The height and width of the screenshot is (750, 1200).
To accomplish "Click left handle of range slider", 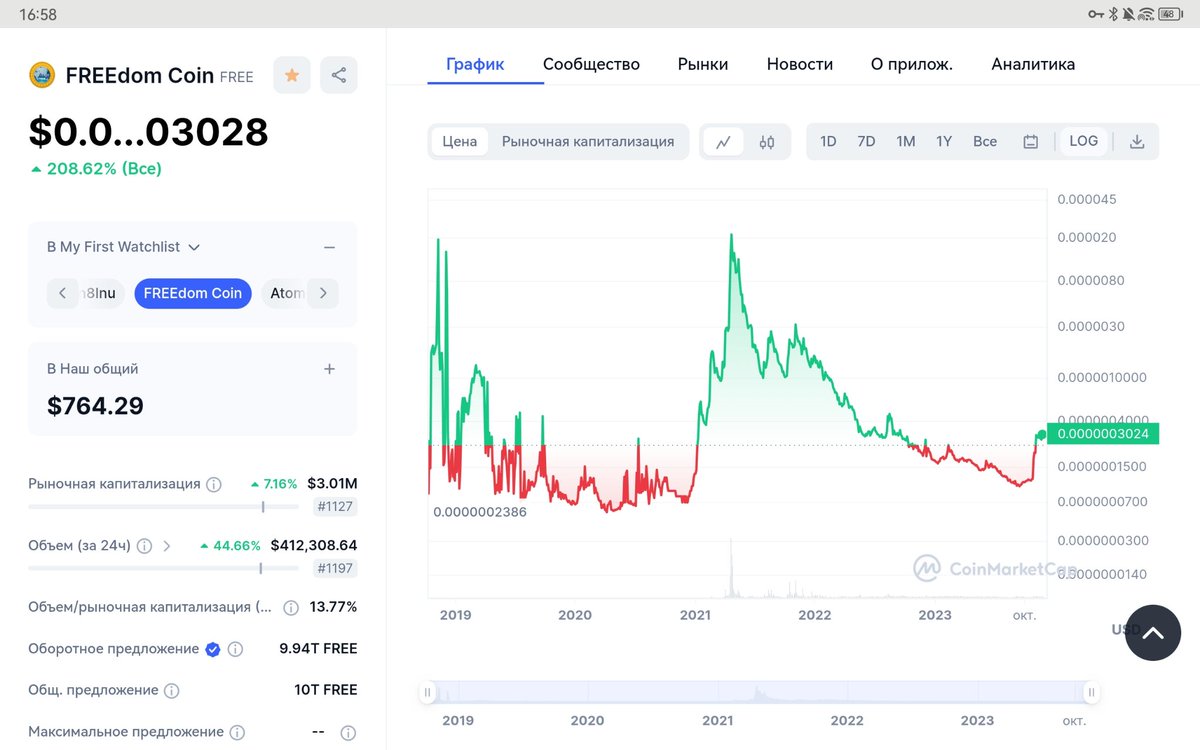I will tap(428, 692).
